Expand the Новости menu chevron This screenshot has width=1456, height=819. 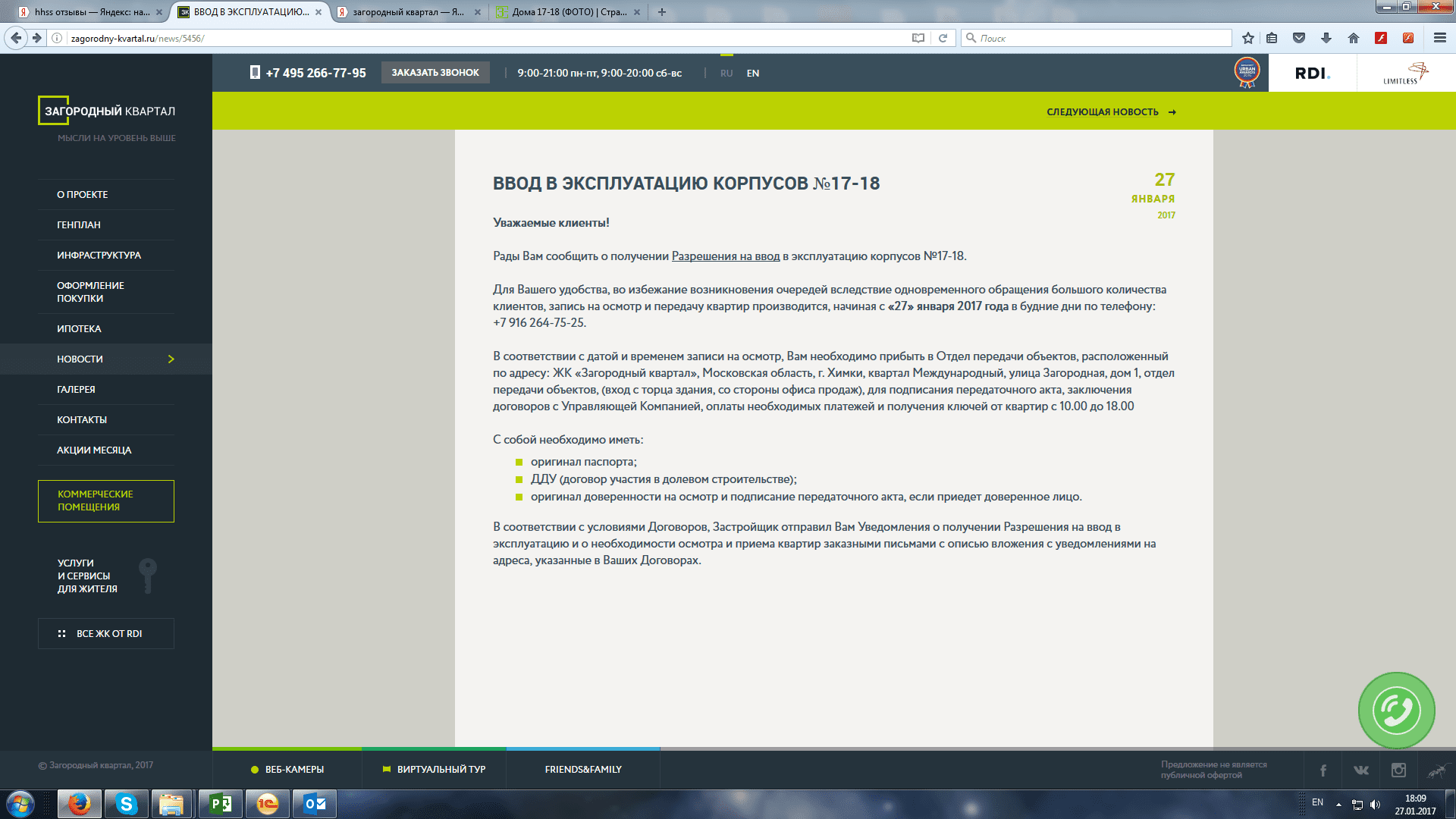171,359
